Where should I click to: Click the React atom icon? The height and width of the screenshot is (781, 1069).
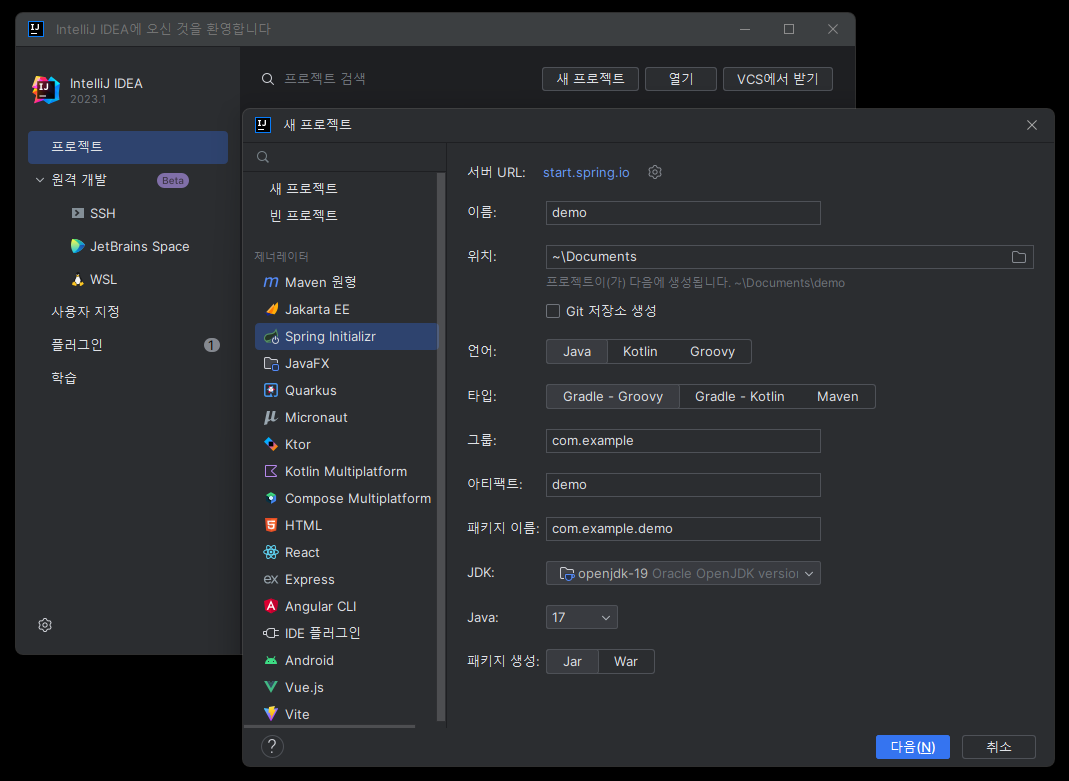pos(271,553)
